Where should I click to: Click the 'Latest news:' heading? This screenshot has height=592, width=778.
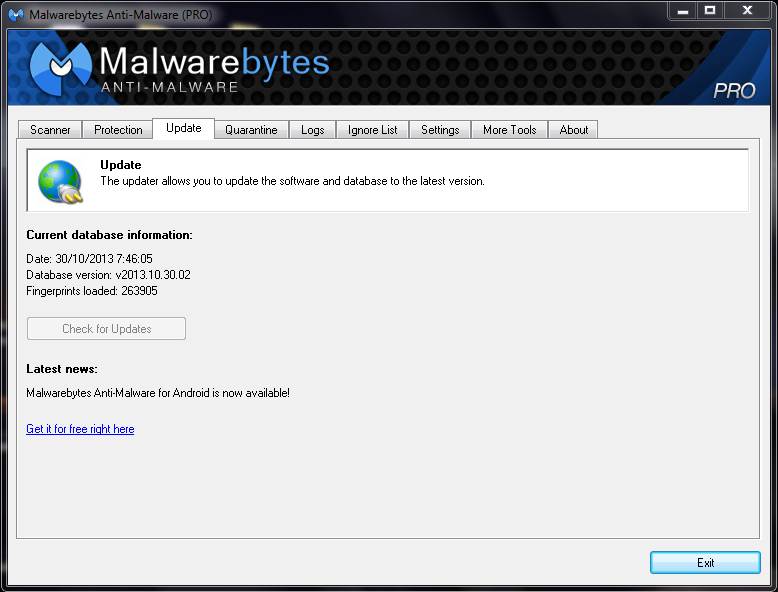click(x=62, y=369)
